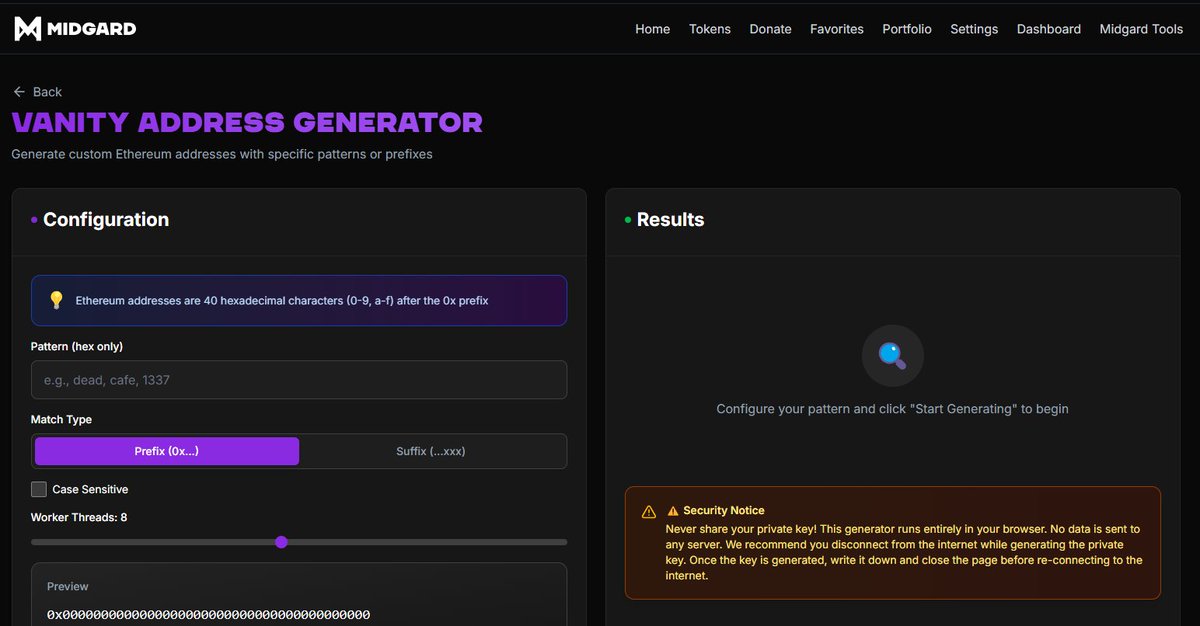Open the Donate nav item

point(771,29)
